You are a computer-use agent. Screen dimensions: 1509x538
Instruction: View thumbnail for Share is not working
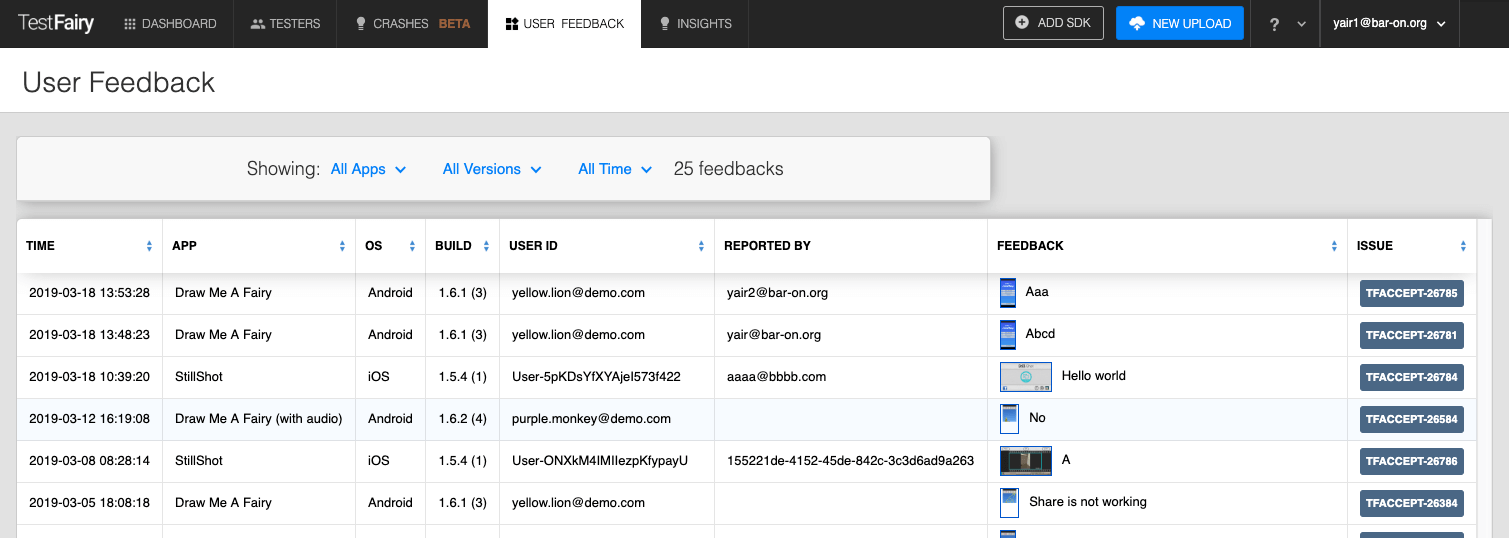coord(1009,502)
